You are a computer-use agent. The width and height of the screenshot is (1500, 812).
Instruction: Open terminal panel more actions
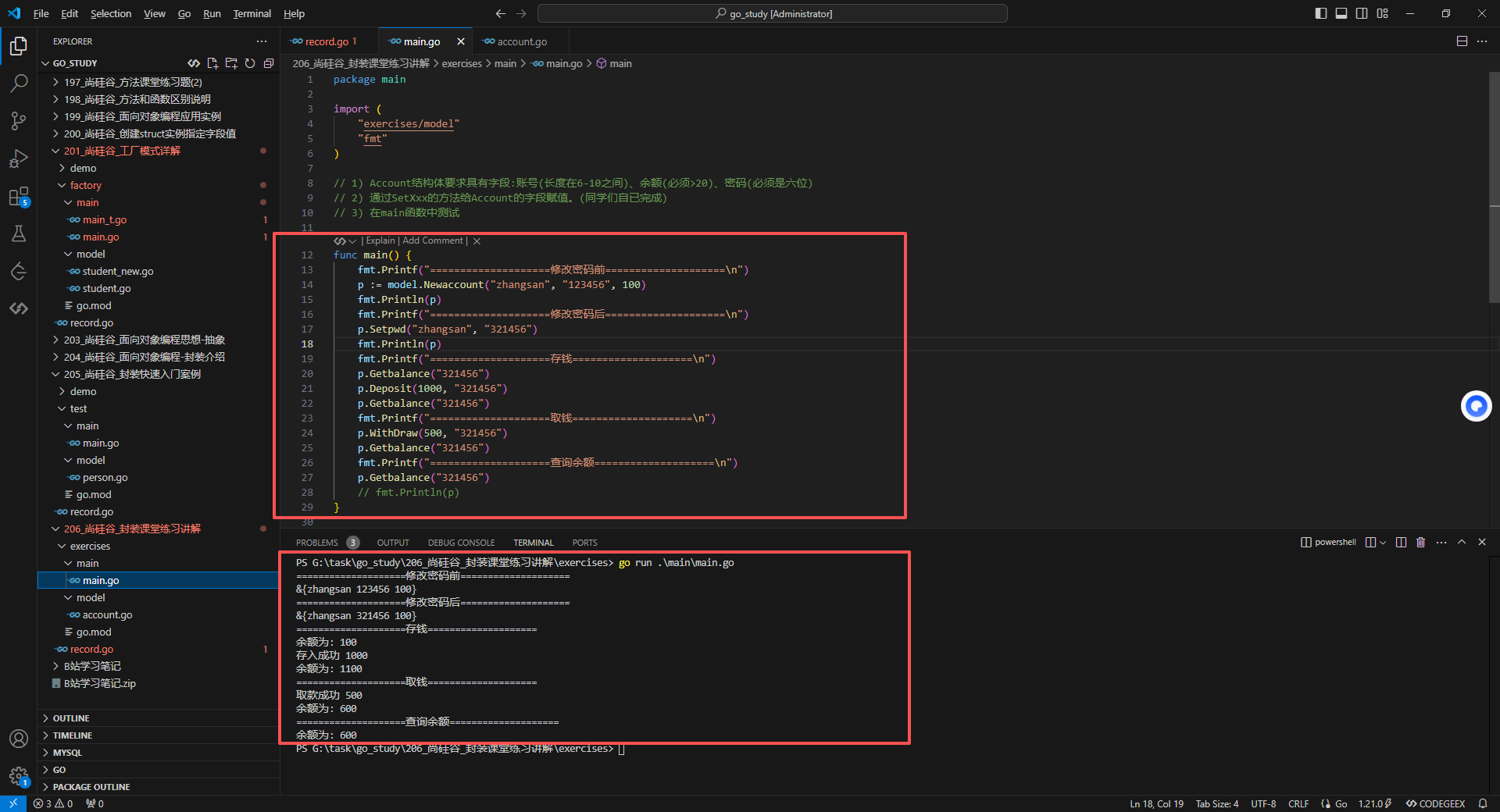1441,542
